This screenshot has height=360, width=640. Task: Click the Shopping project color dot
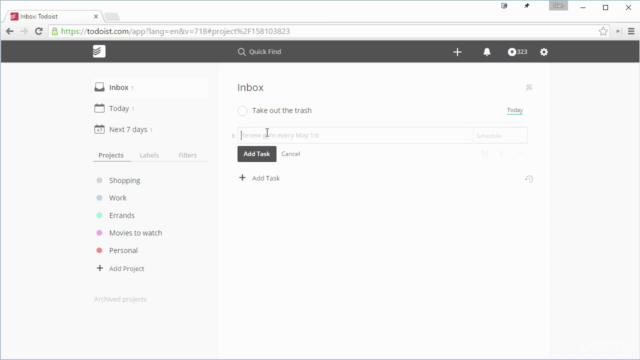coord(99,180)
